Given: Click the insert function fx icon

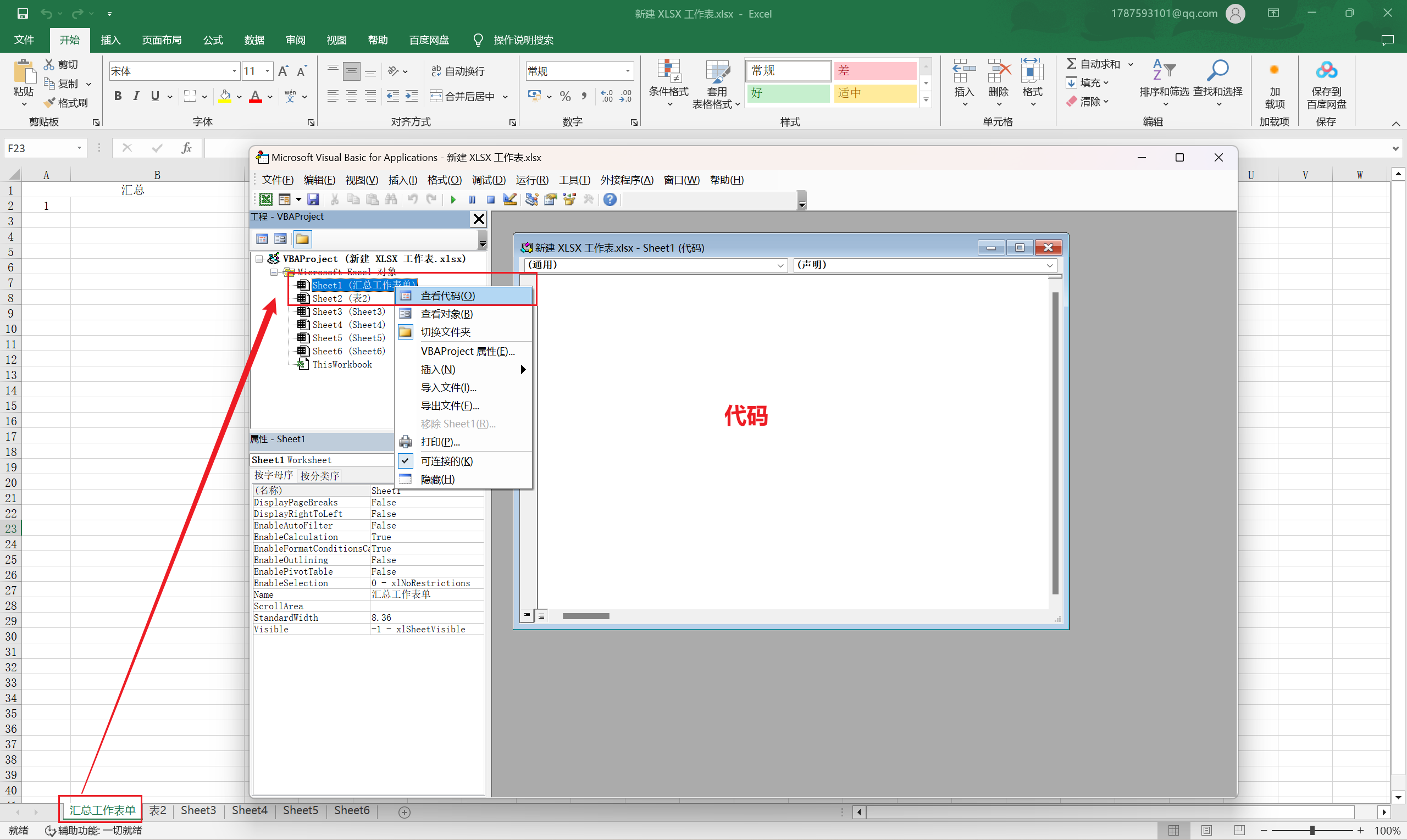Looking at the screenshot, I should click(186, 148).
